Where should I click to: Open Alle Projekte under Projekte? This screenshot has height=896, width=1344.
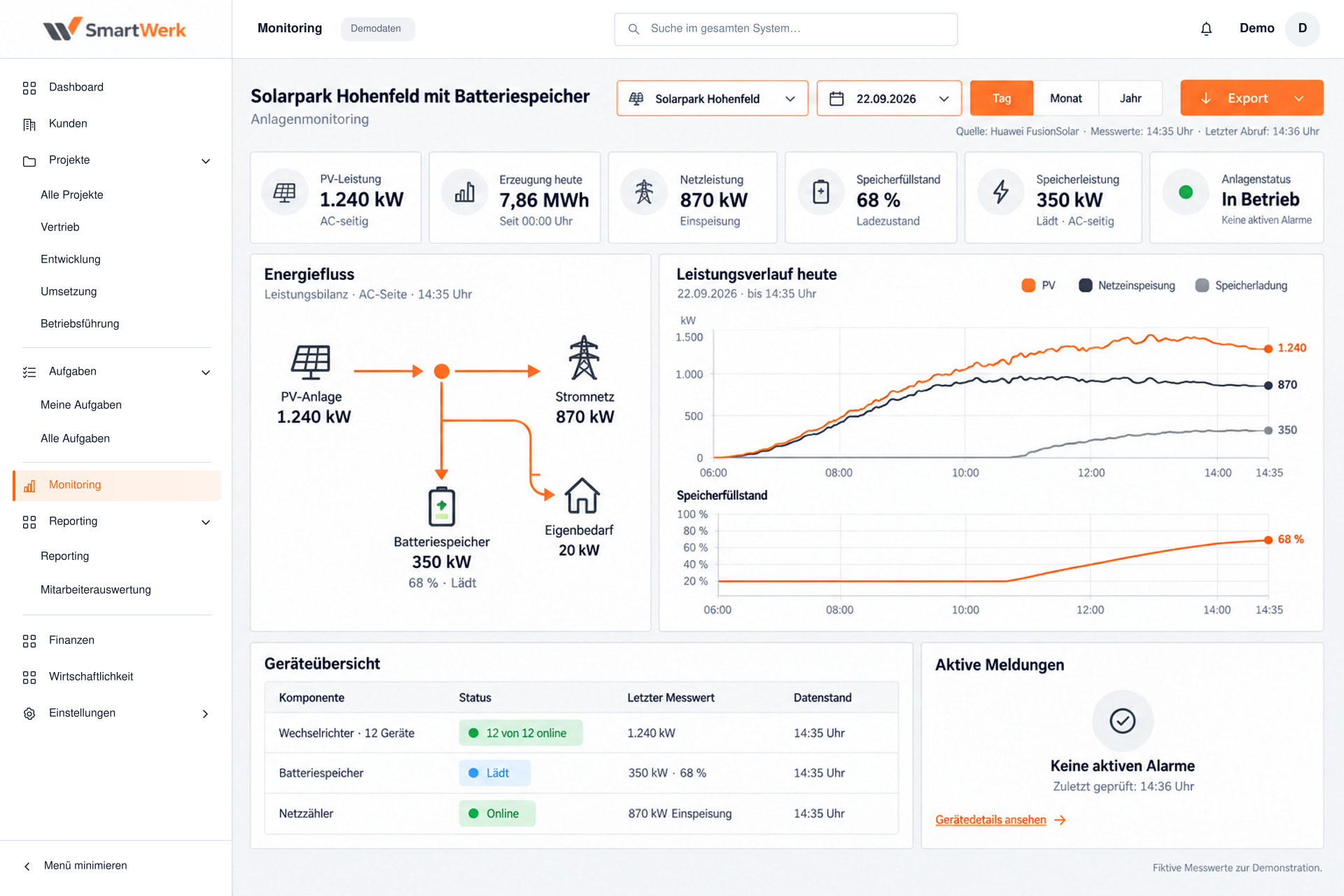click(72, 195)
